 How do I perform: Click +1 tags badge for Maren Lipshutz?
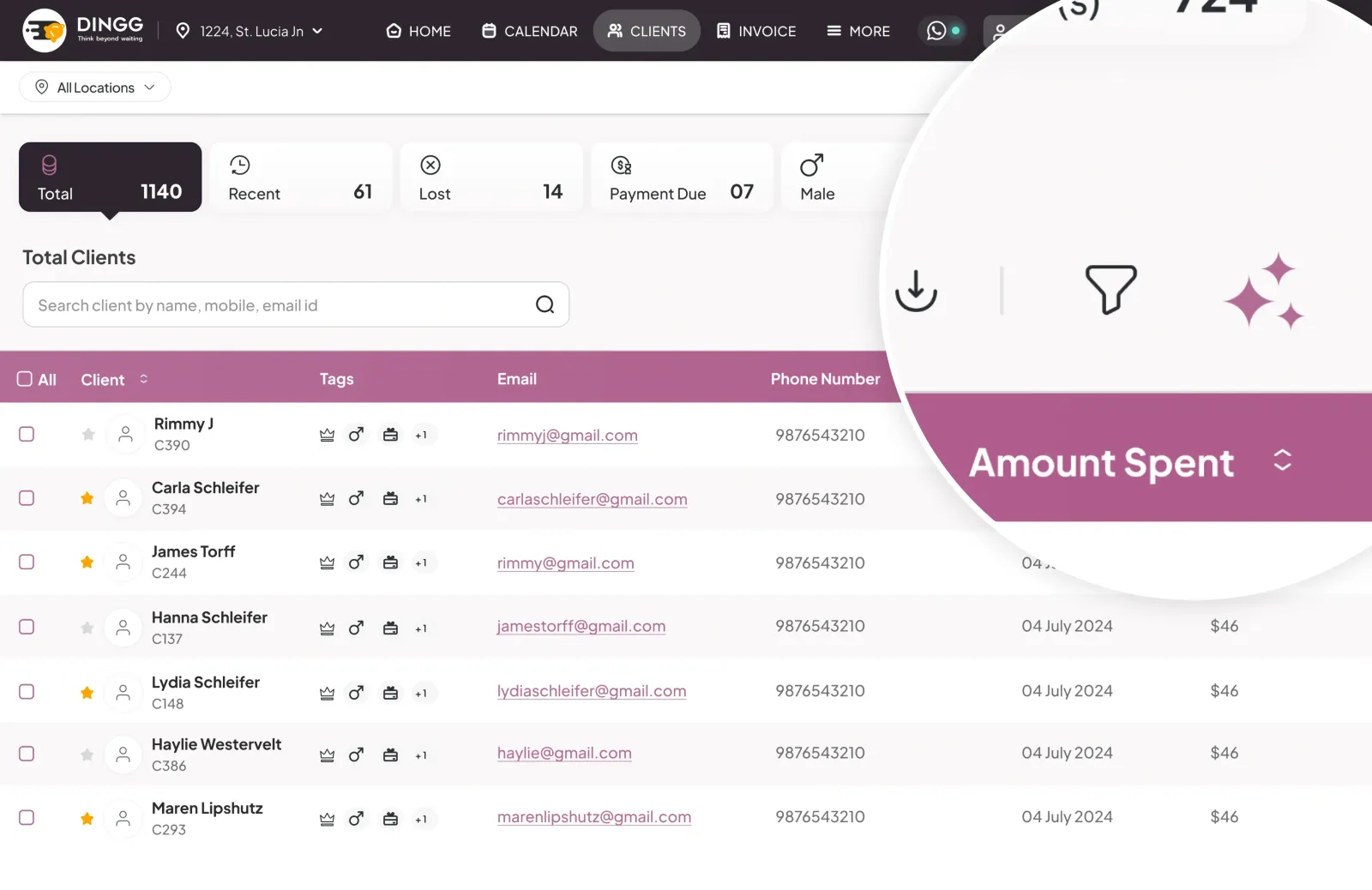coord(421,820)
